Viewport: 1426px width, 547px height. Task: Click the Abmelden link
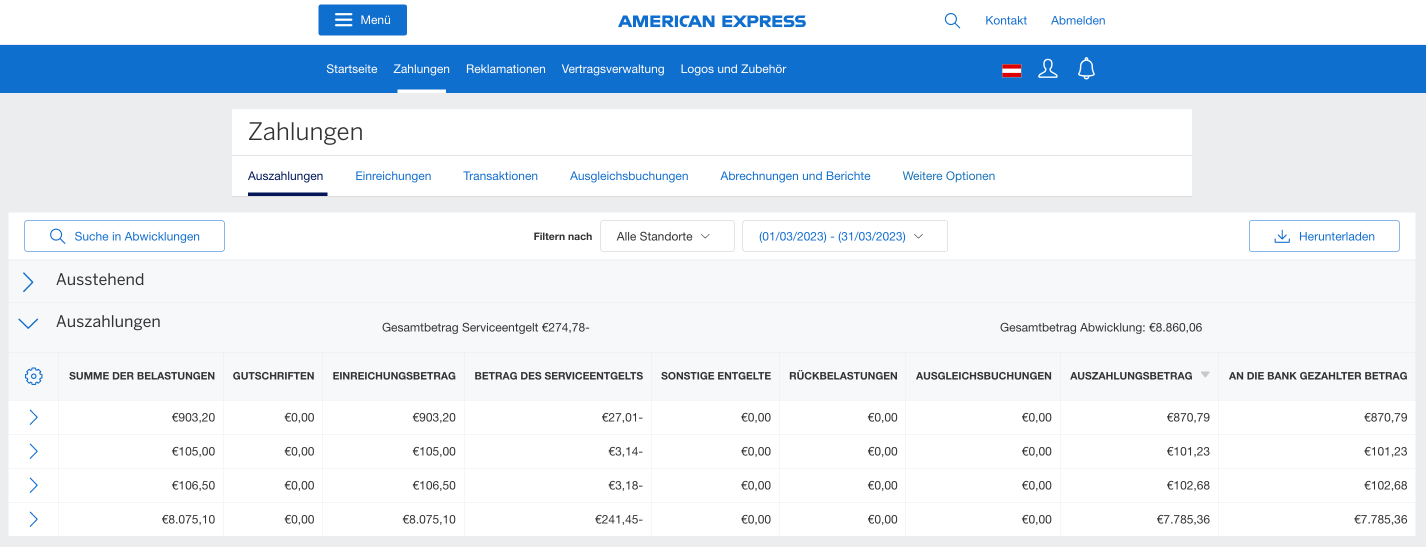(1077, 20)
